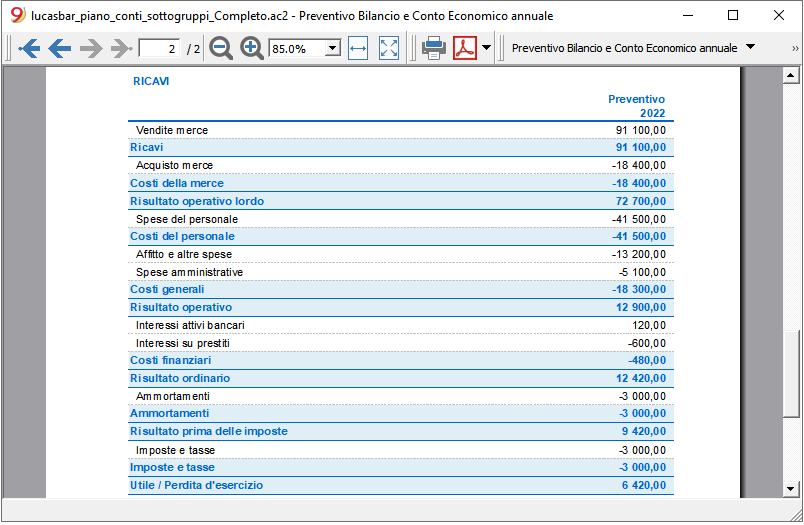This screenshot has width=804, height=525.
Task: Go to the previous page arrow
Action: click(x=59, y=49)
